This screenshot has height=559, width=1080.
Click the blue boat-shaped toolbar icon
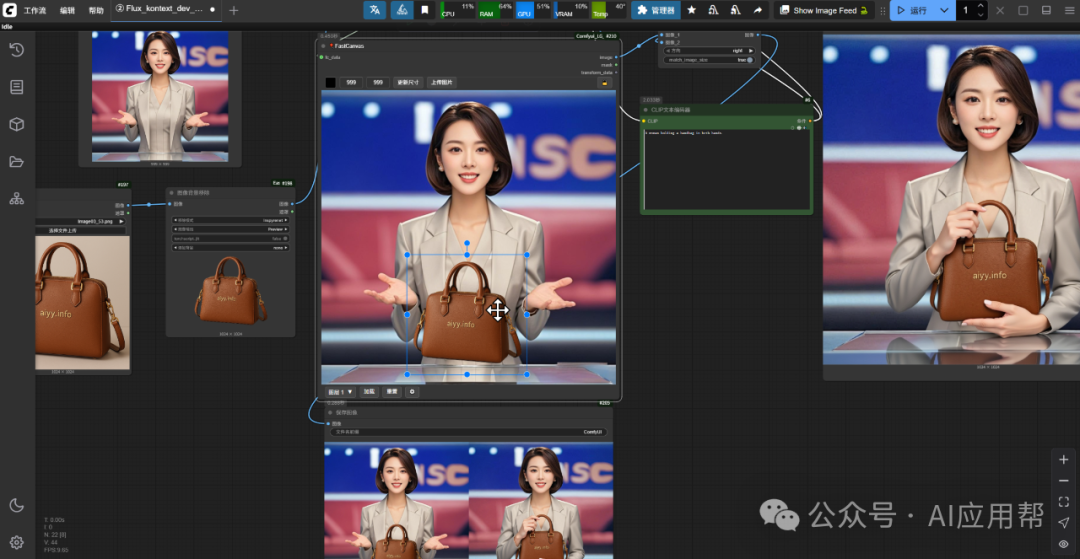click(x=402, y=10)
